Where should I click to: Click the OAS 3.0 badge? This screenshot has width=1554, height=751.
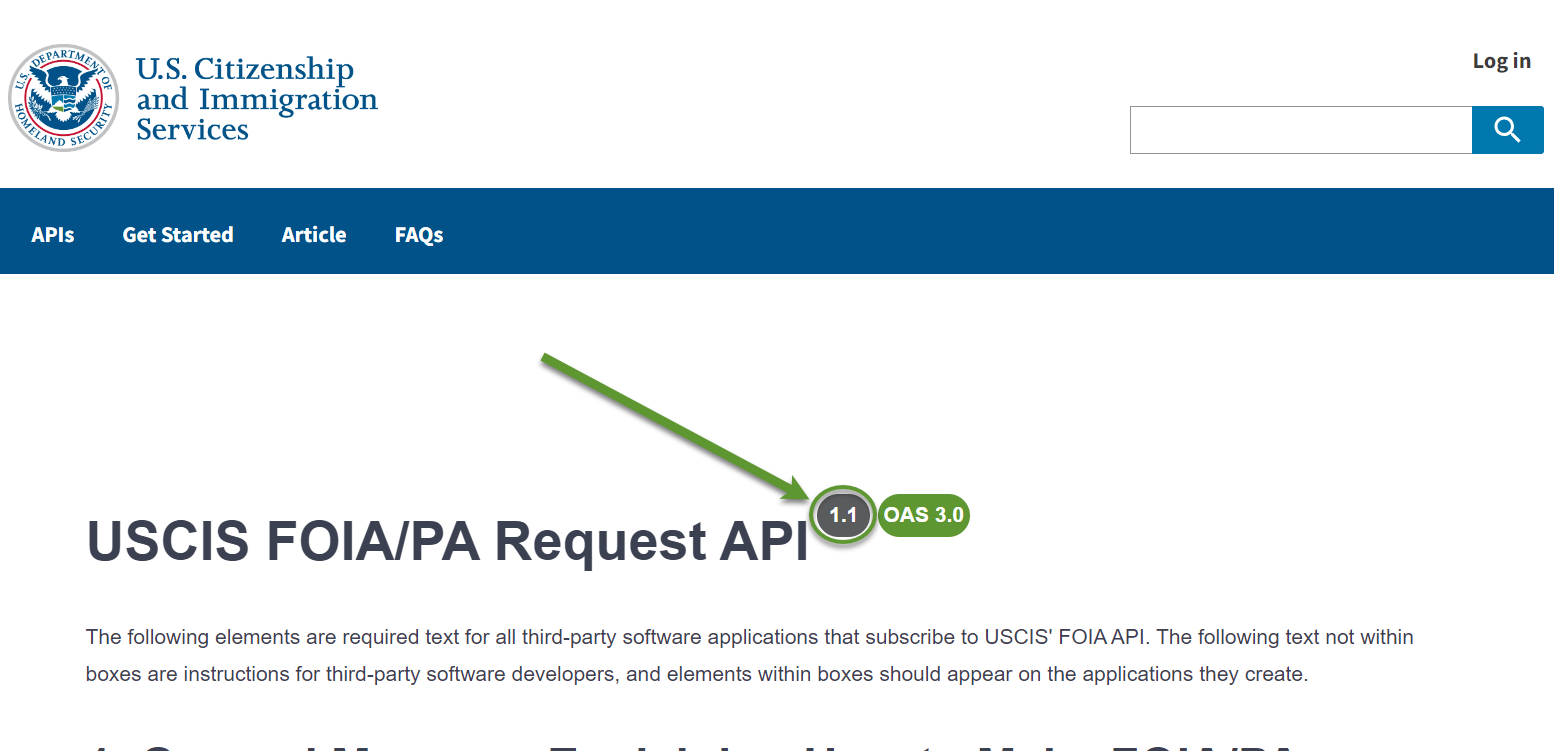point(924,516)
